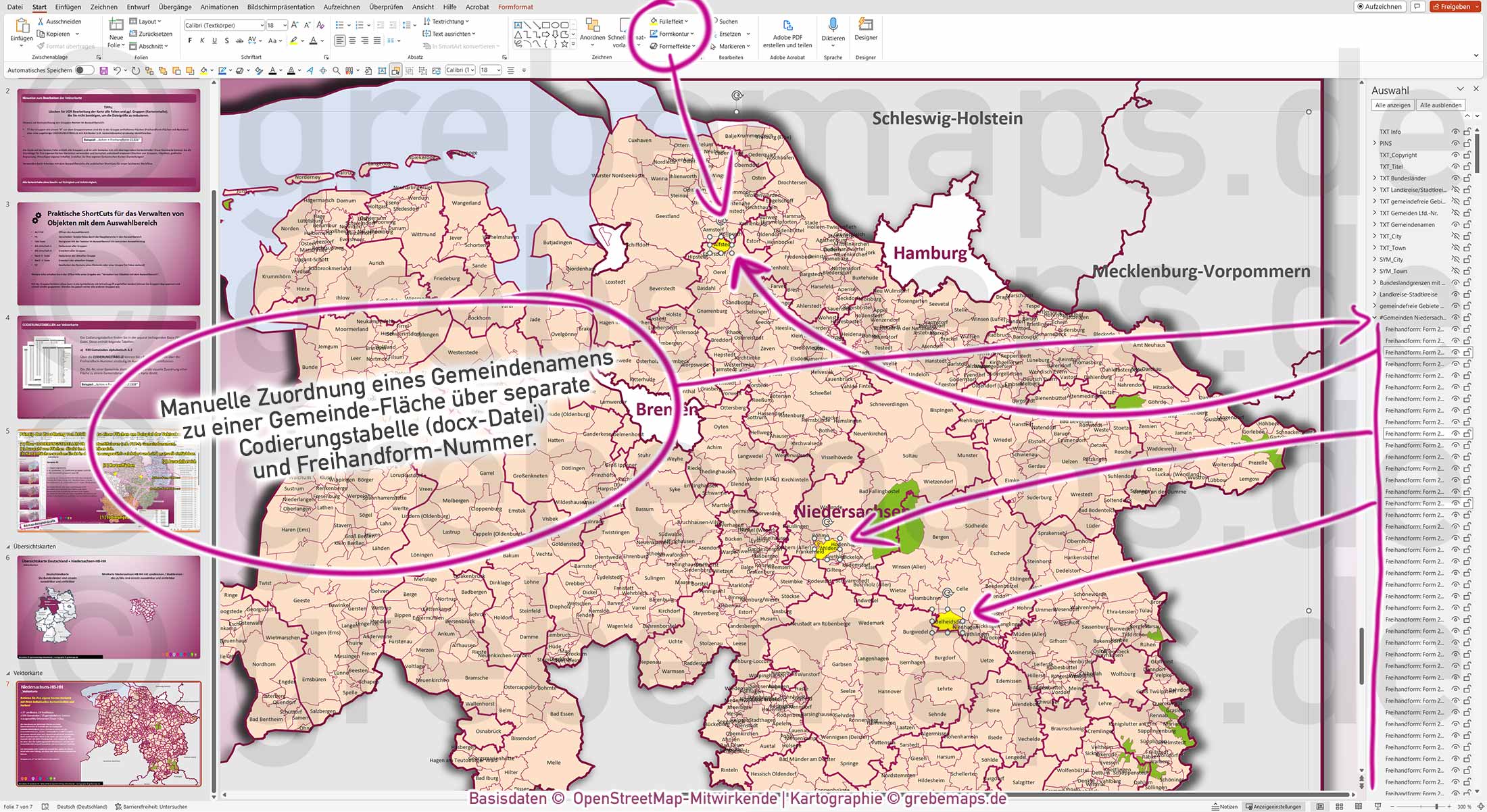Show the hidden TXT_City layer

[x=1455, y=236]
